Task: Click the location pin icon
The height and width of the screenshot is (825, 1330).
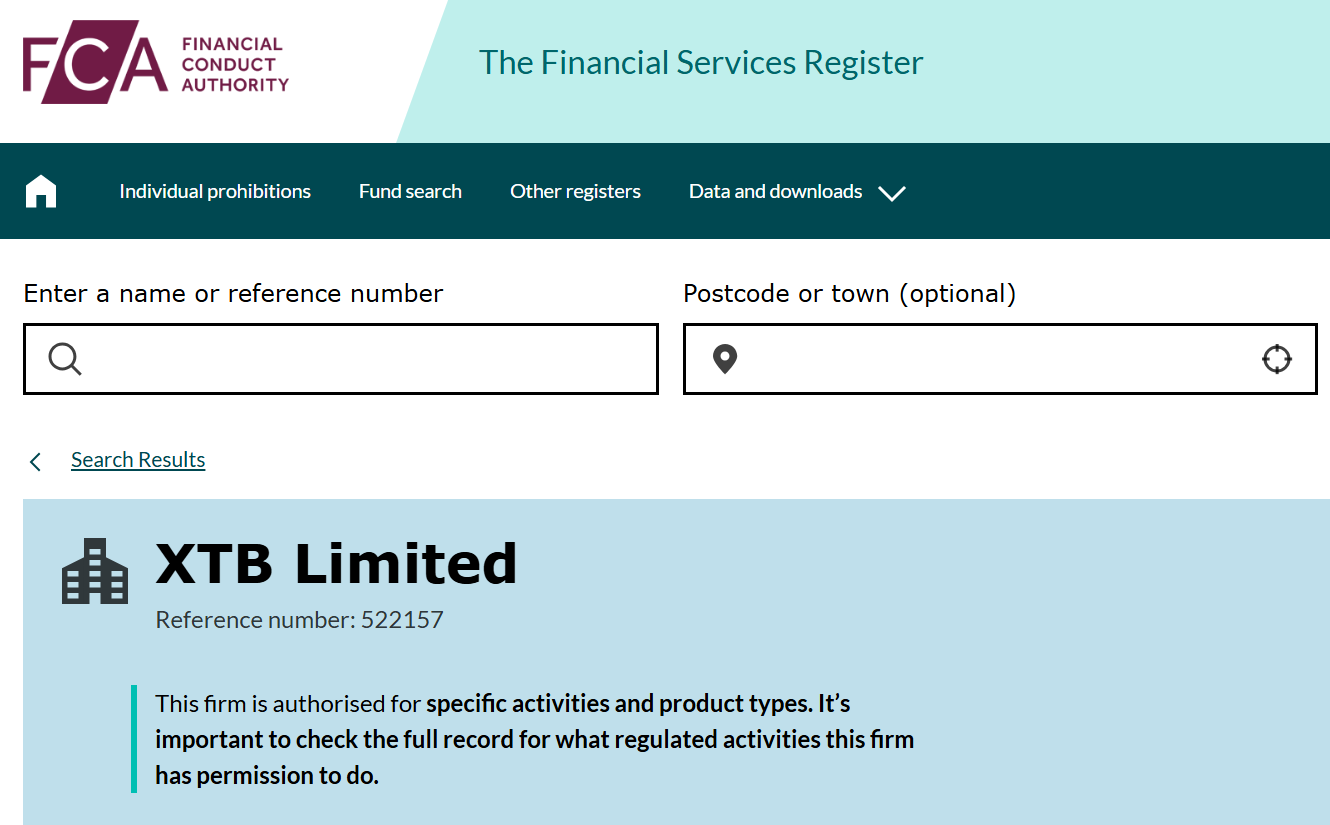Action: [x=725, y=359]
